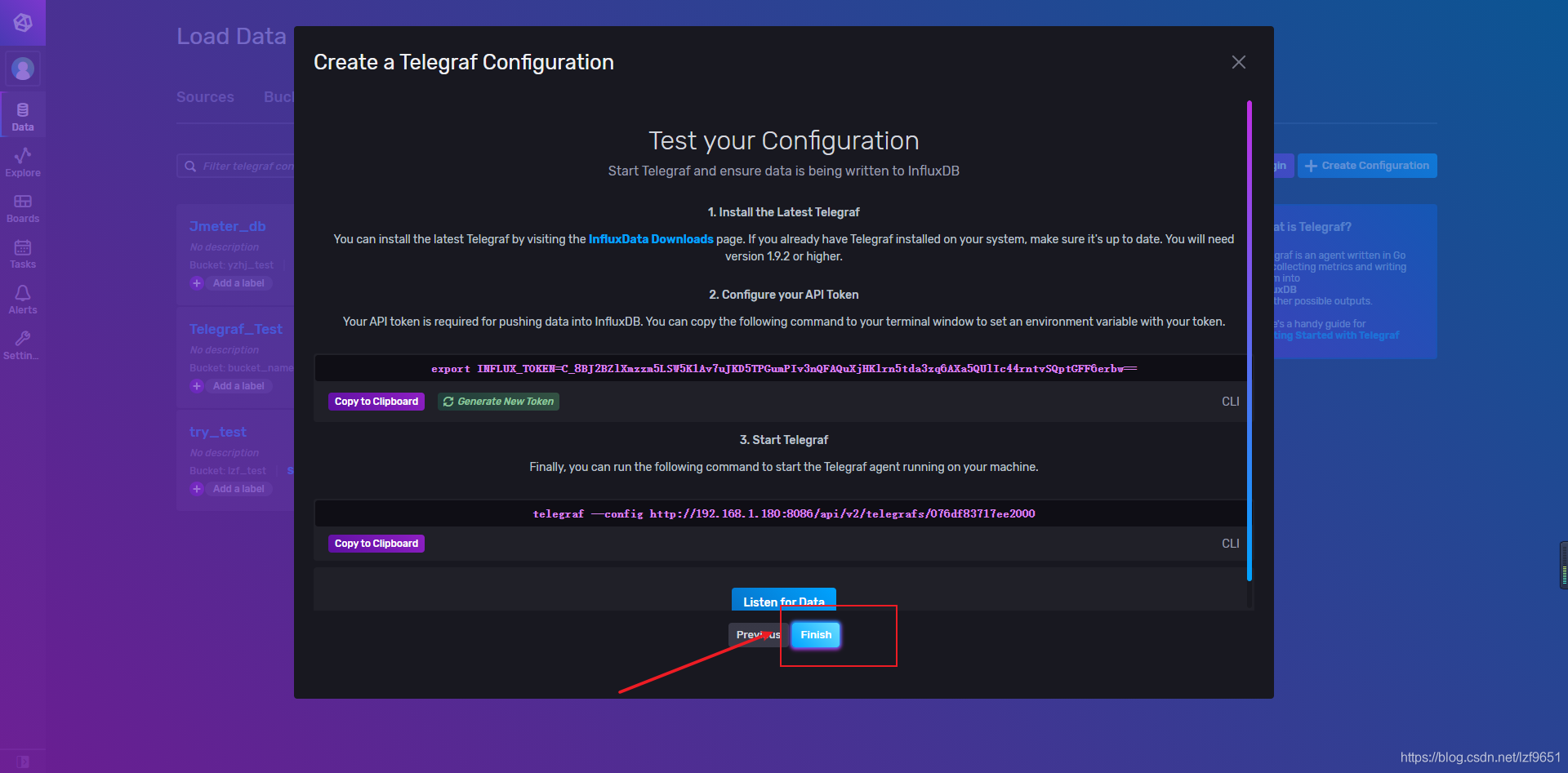
Task: Click the telegraf --config command snippet
Action: click(x=784, y=514)
